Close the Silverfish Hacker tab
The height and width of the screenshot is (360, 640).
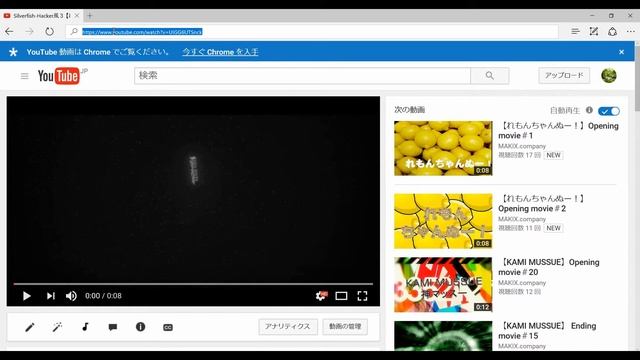point(77,16)
